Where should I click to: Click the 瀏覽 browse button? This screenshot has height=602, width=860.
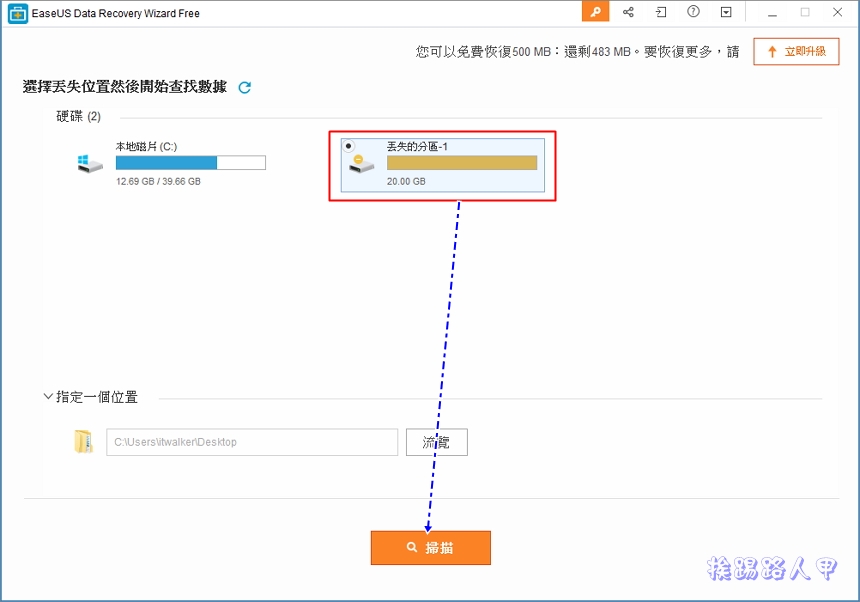tap(437, 442)
